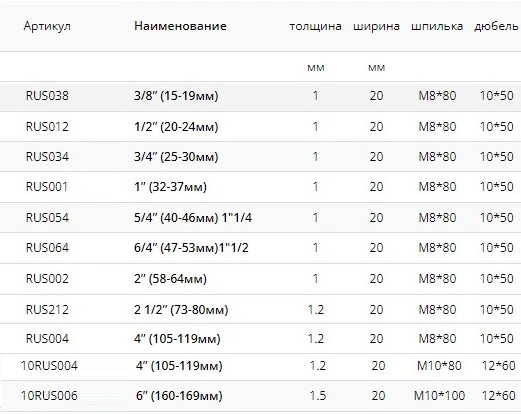The image size is (521, 414).
Task: Click name 5/4″ (40-46мм) 1"1/4
Action: (193, 218)
